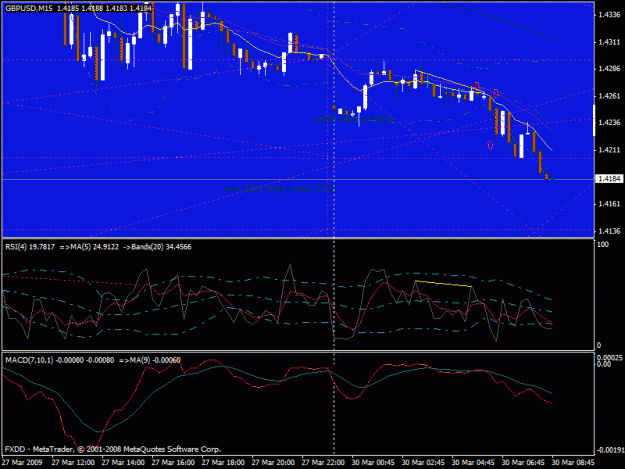Click the 27 Mar 16:00 time label
This screenshot has width=625, height=469.
pos(173,463)
